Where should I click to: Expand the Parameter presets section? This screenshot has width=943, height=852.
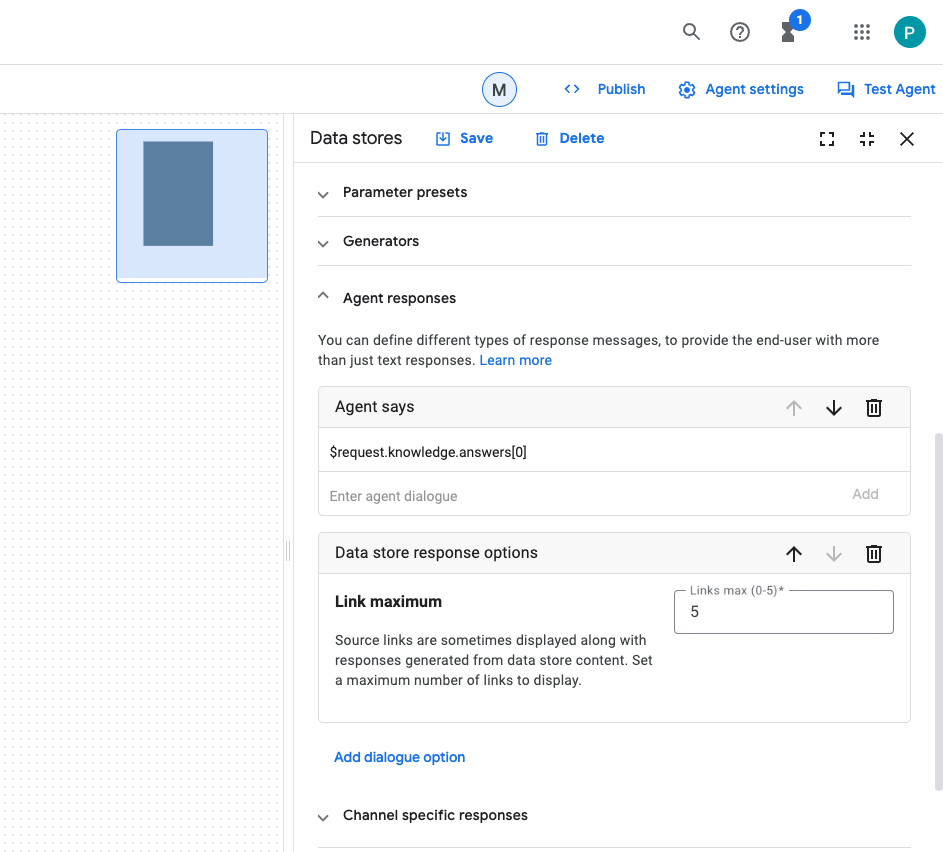click(323, 193)
